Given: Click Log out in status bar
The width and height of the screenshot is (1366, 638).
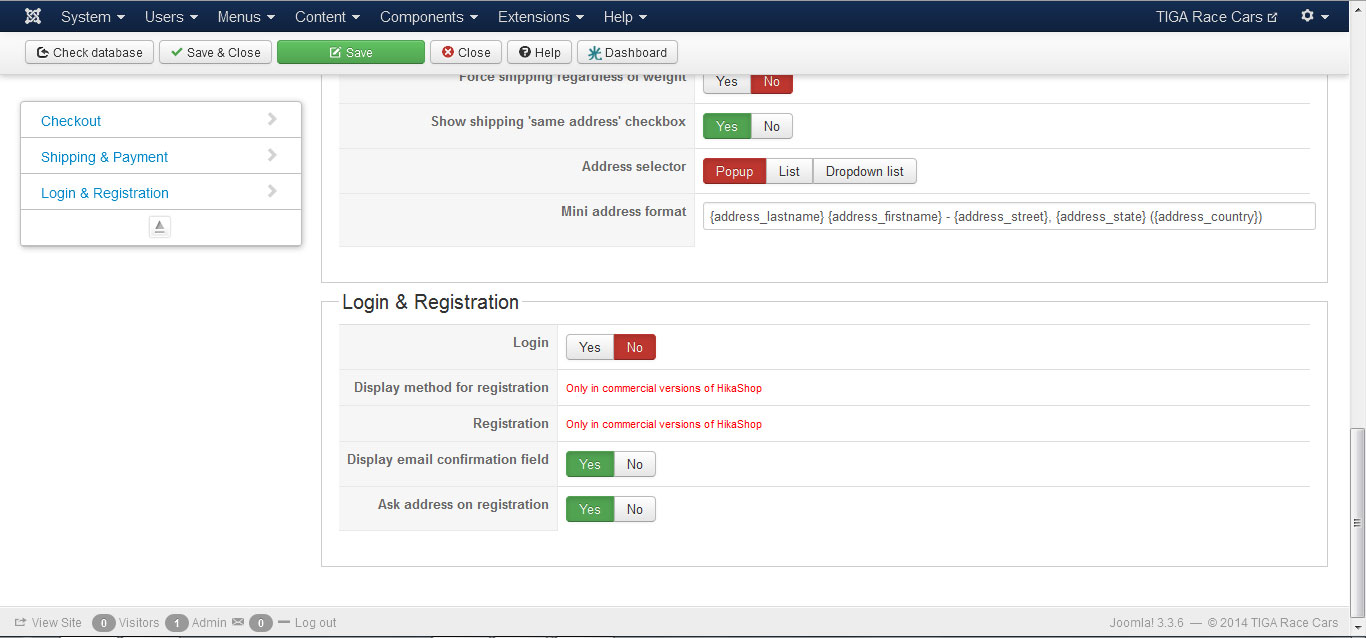Looking at the screenshot, I should click(x=315, y=622).
